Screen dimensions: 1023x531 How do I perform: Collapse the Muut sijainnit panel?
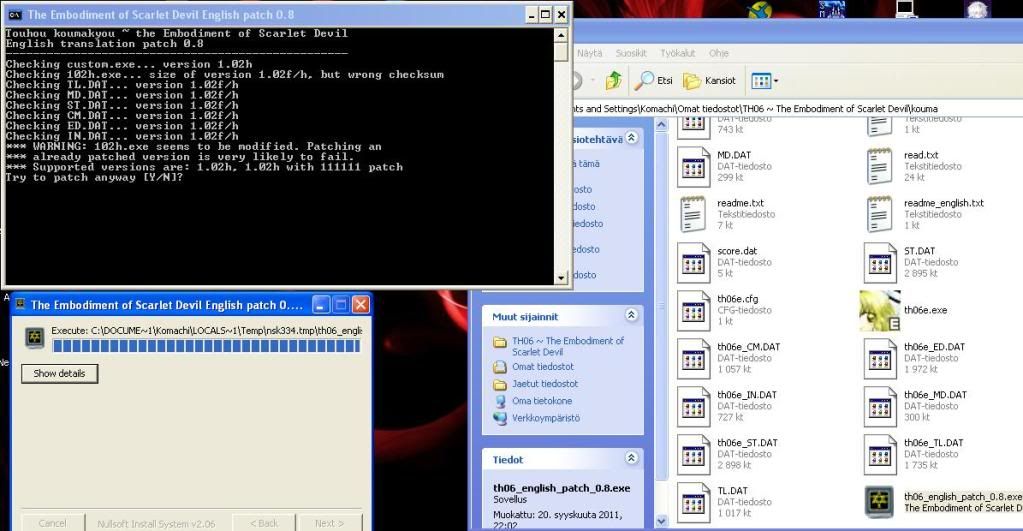pos(631,315)
